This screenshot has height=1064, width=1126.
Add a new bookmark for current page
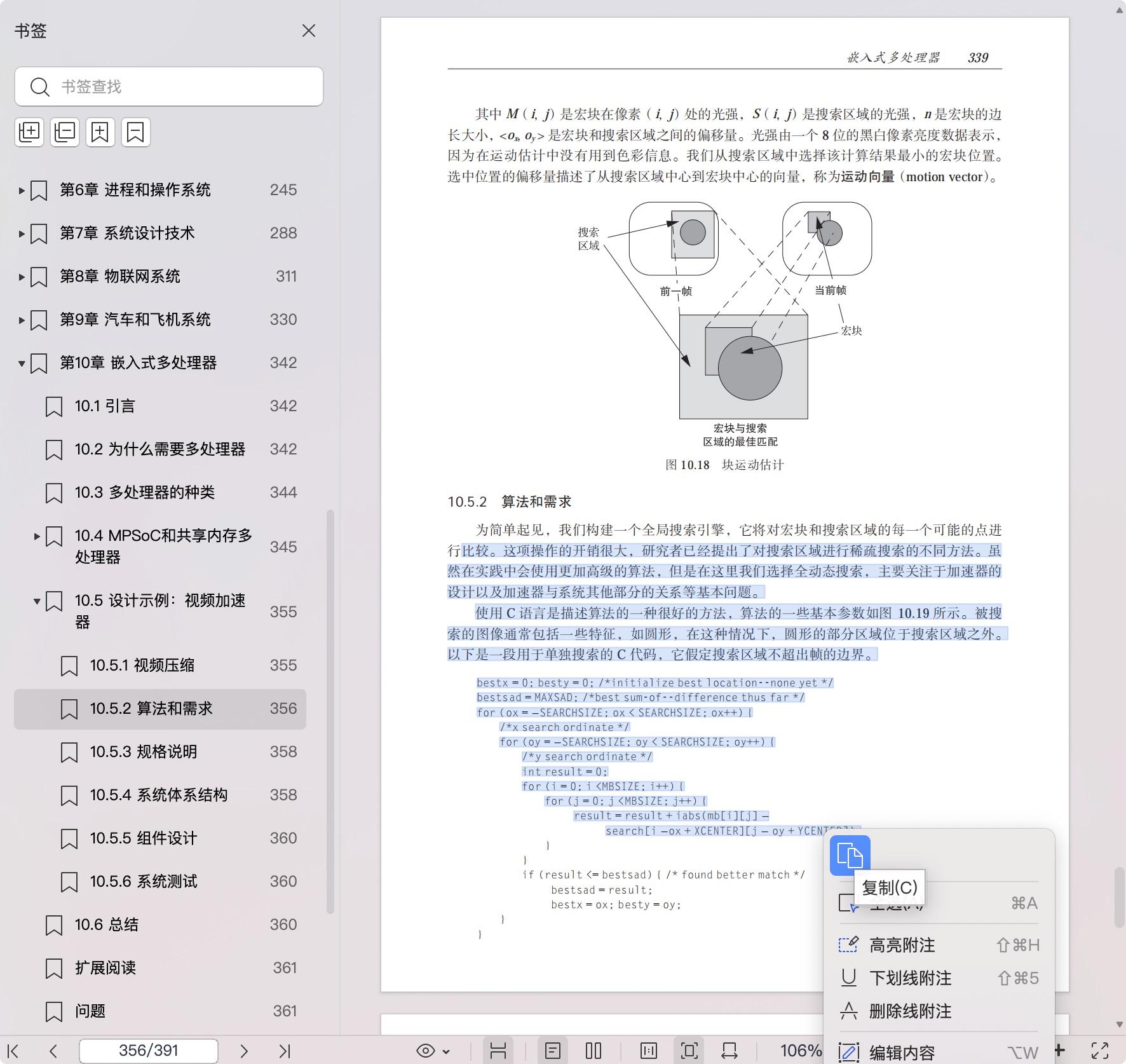100,132
